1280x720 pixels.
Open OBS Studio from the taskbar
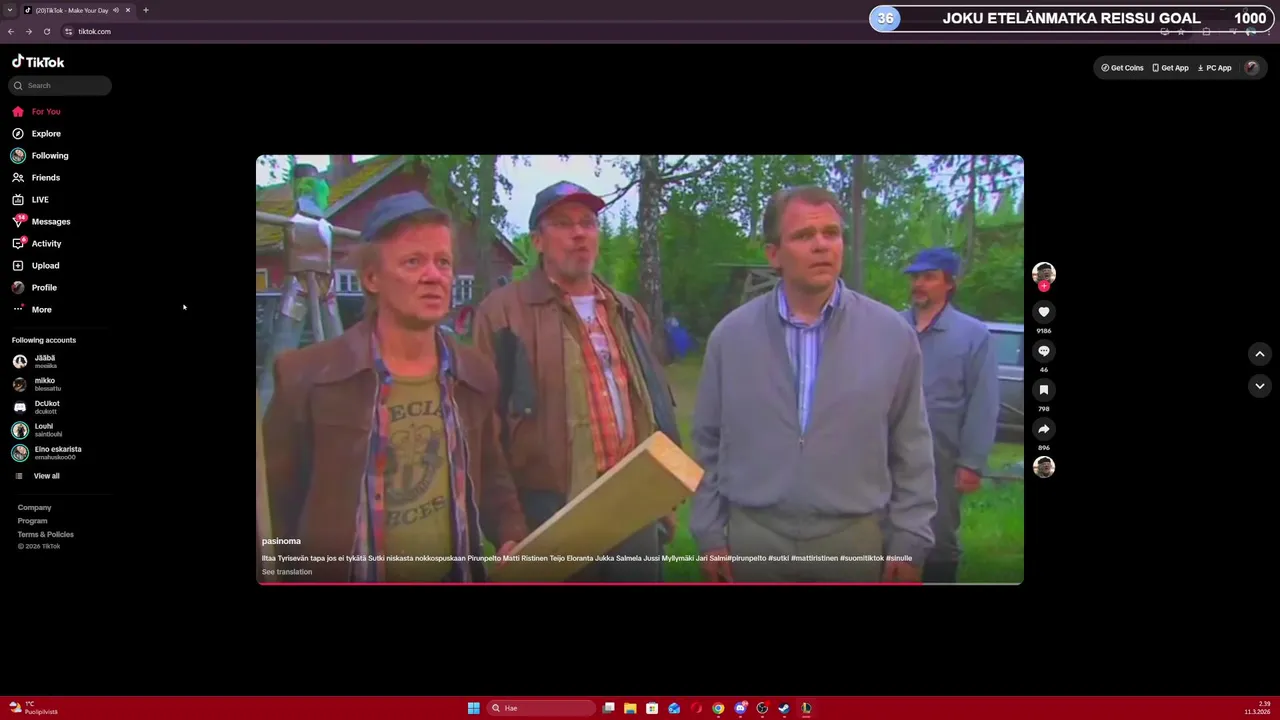[x=762, y=708]
